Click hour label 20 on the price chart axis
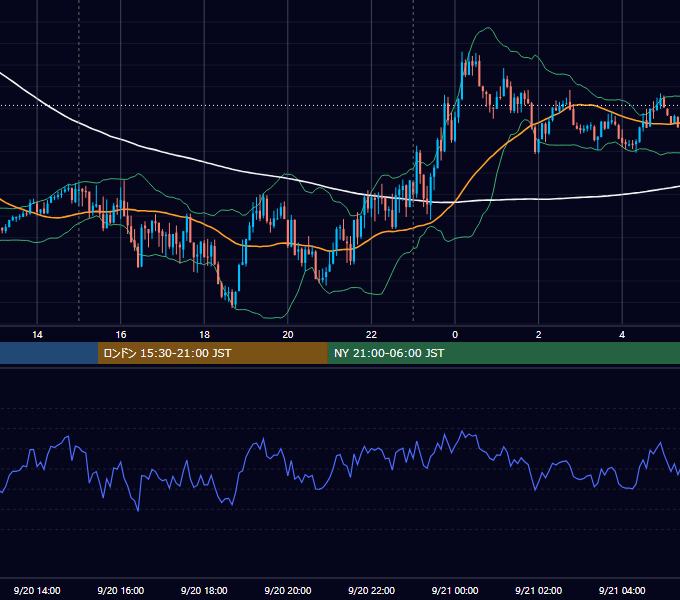 pos(288,335)
